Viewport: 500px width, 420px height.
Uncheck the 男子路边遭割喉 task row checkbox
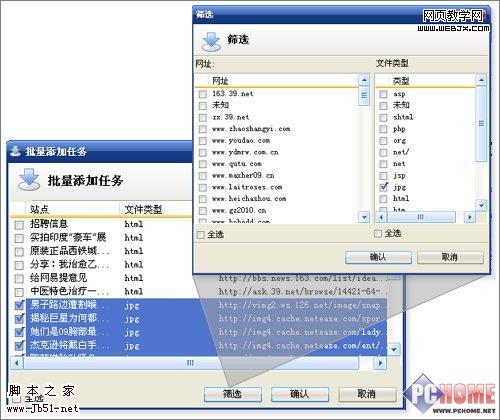[x=19, y=305]
